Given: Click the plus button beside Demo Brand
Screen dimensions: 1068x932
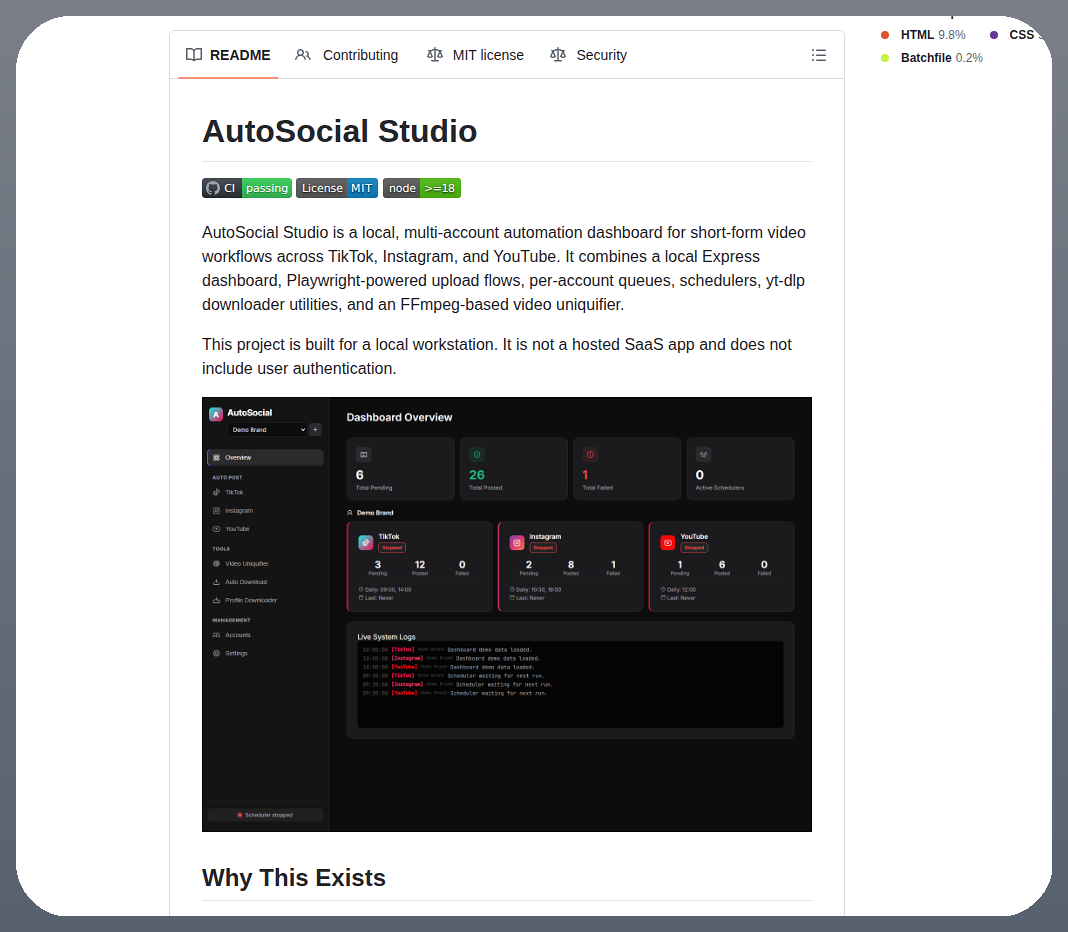Looking at the screenshot, I should (315, 430).
